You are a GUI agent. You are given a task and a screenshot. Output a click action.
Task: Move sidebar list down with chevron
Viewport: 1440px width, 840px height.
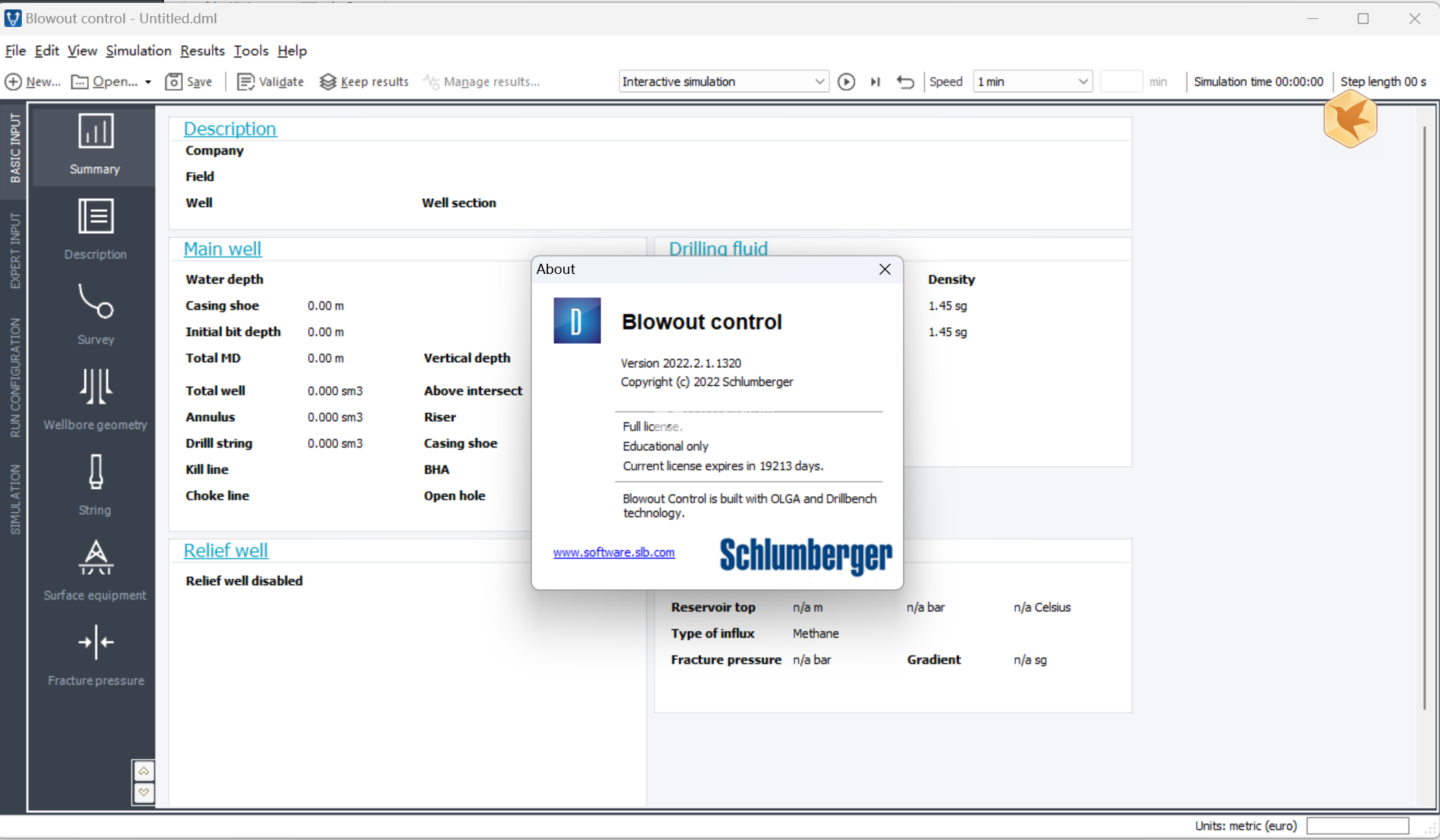tap(144, 792)
